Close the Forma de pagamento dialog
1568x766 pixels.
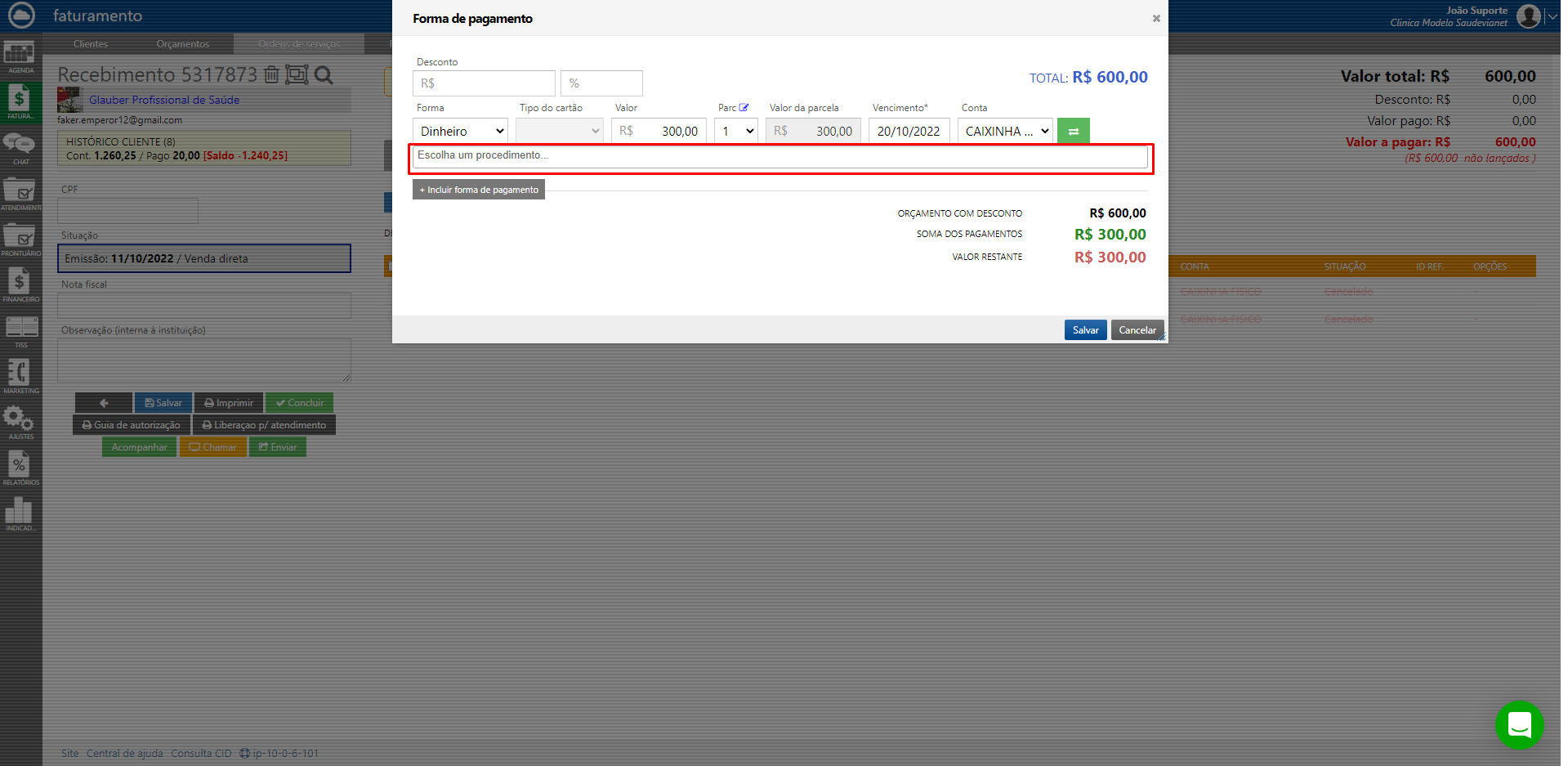point(1156,18)
